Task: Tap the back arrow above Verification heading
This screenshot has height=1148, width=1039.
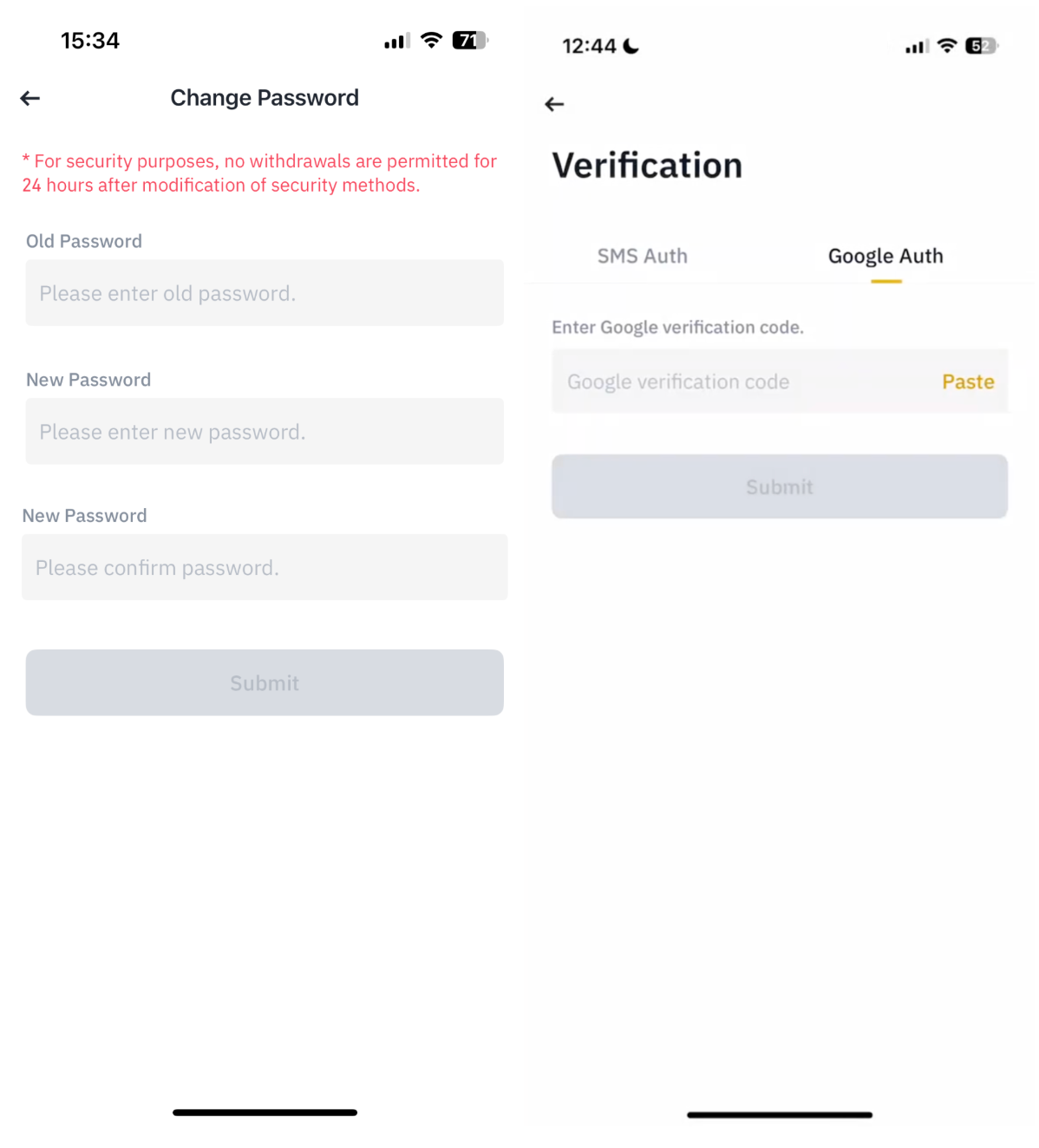Action: tap(554, 105)
